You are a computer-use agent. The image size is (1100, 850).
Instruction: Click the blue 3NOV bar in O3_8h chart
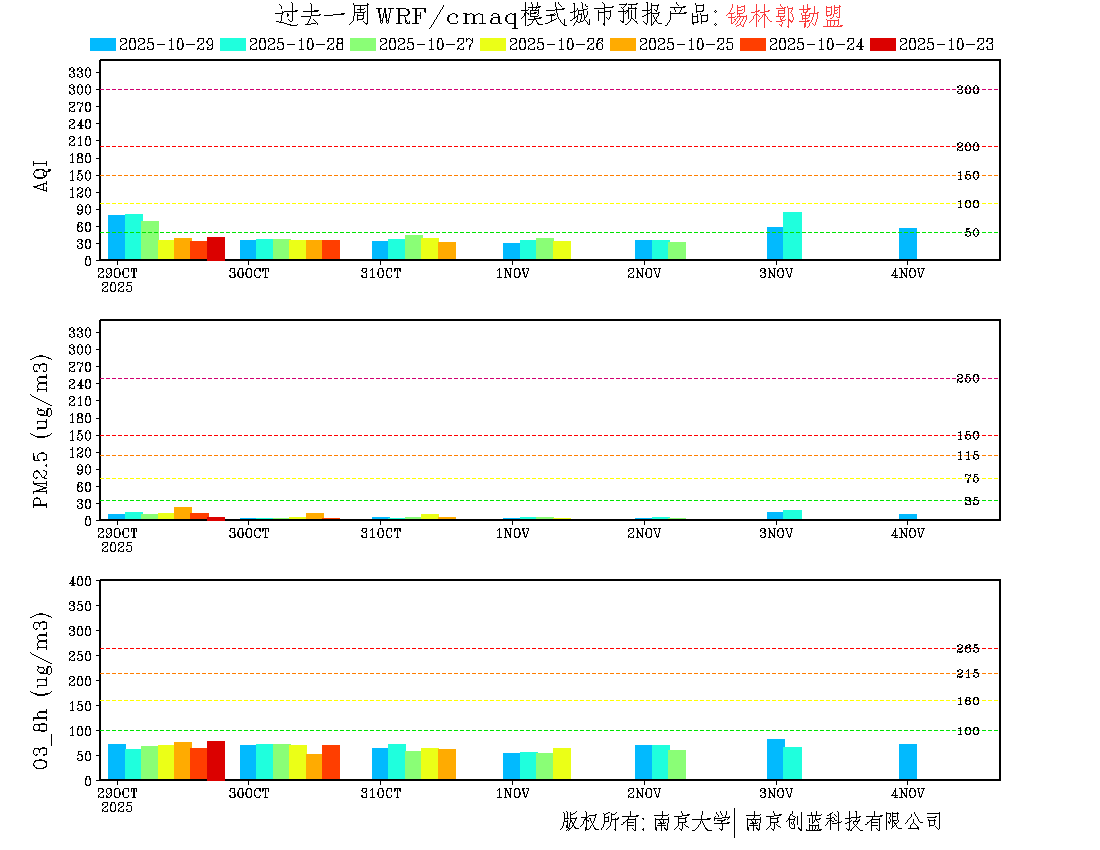coord(775,759)
